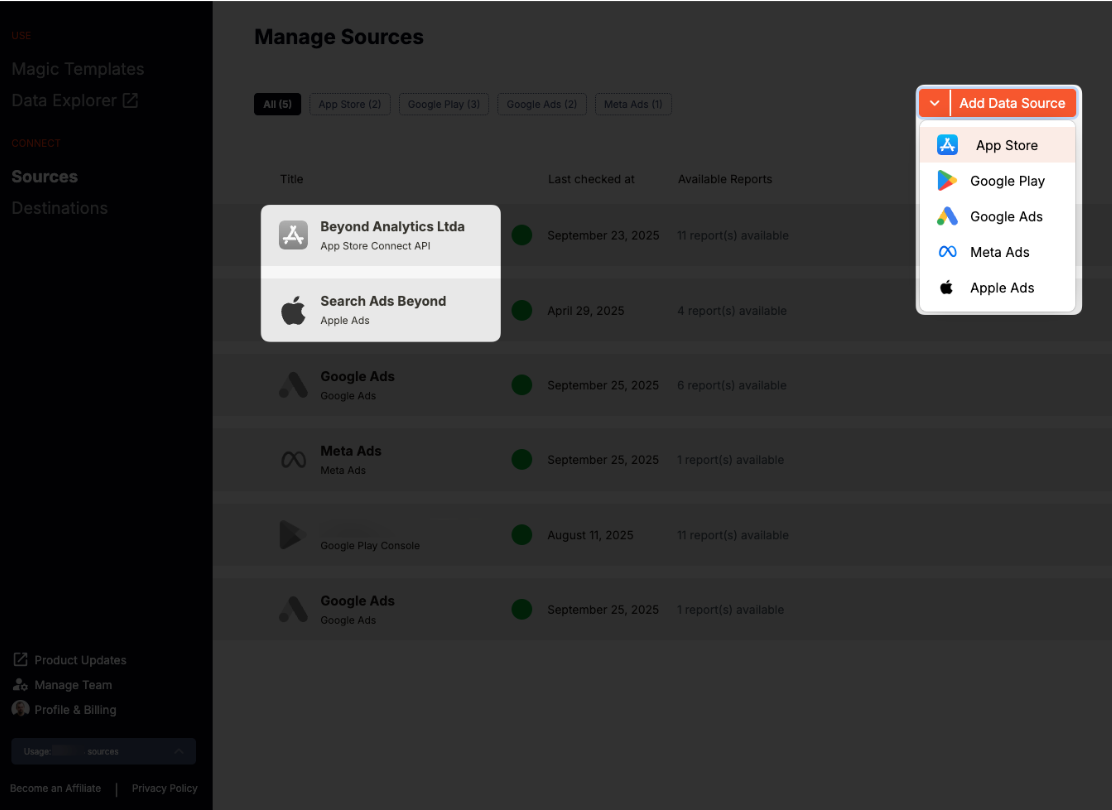Screen dimensions: 1112x810
Task: Switch to the Google Play (3) filter tab
Action: pos(443,104)
